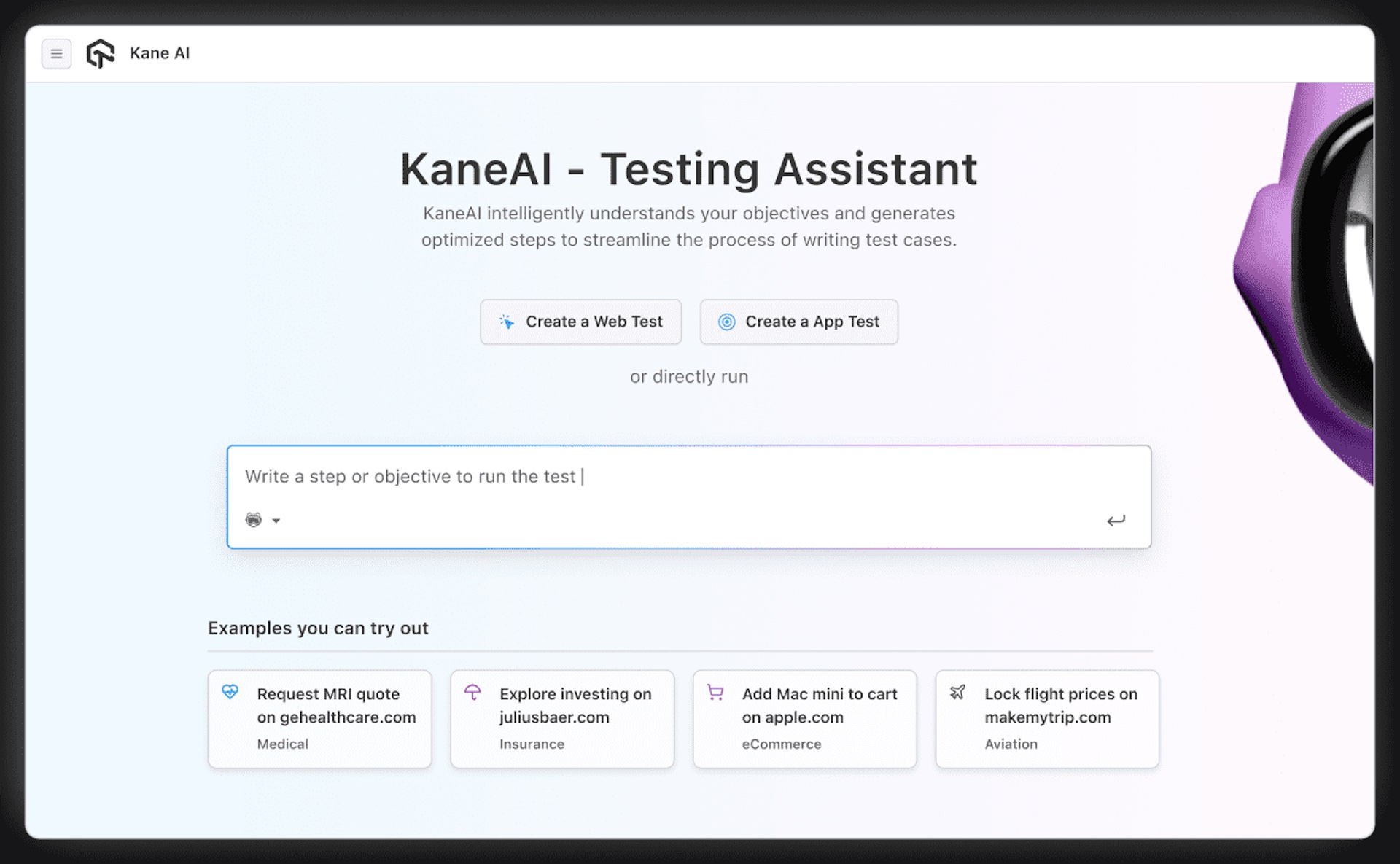Click the 'Aviation' category label

1011,744
